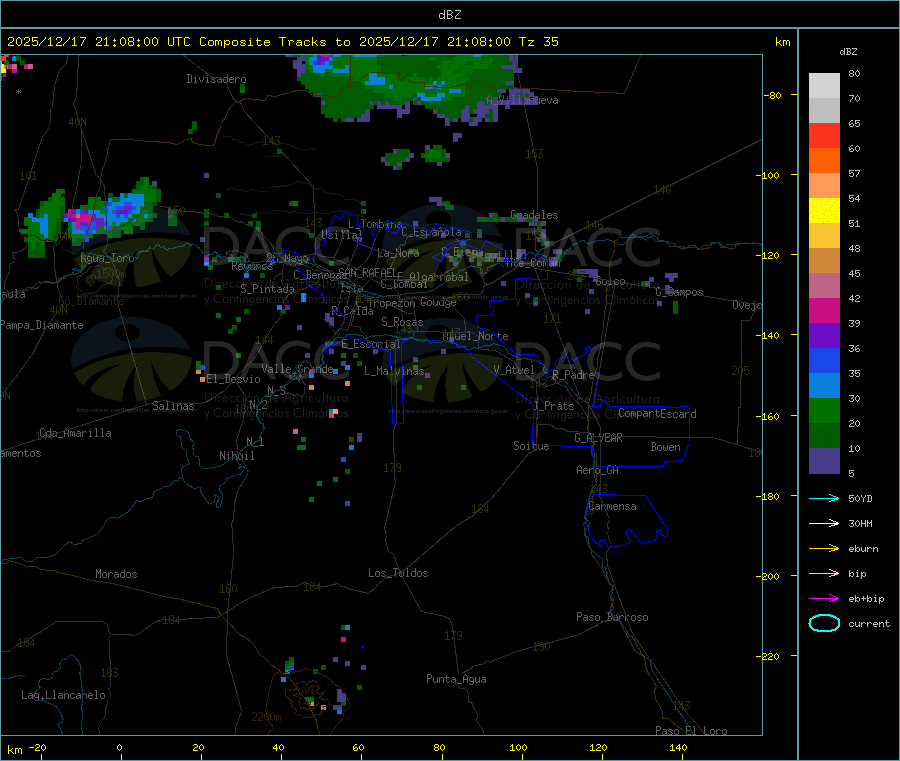Click the 'J_Prats' map label

(x=554, y=406)
